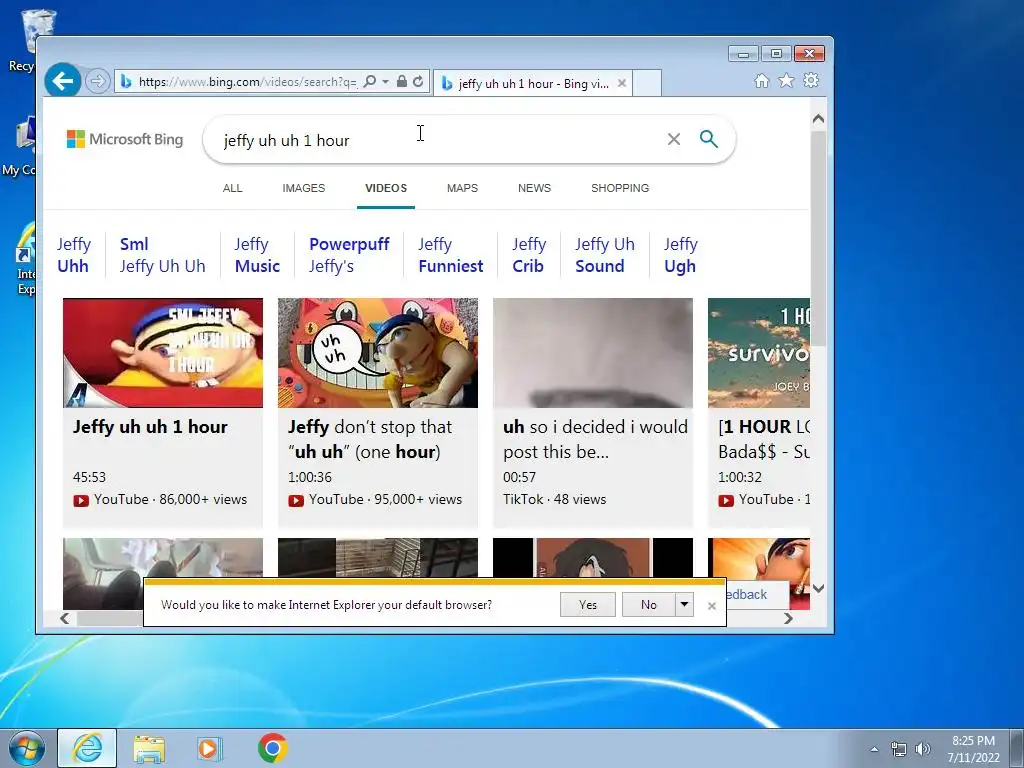This screenshot has width=1024, height=768.
Task: Open the Jeffy Uhh related search
Action: [73, 255]
